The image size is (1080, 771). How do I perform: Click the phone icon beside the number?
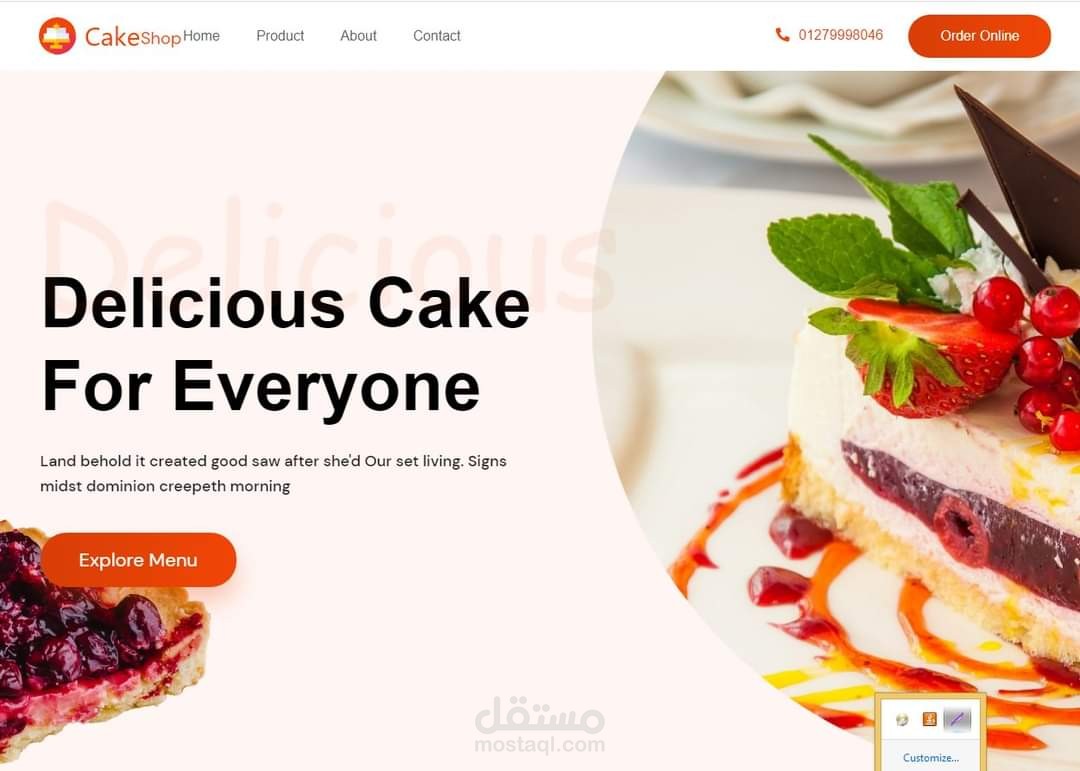point(782,34)
